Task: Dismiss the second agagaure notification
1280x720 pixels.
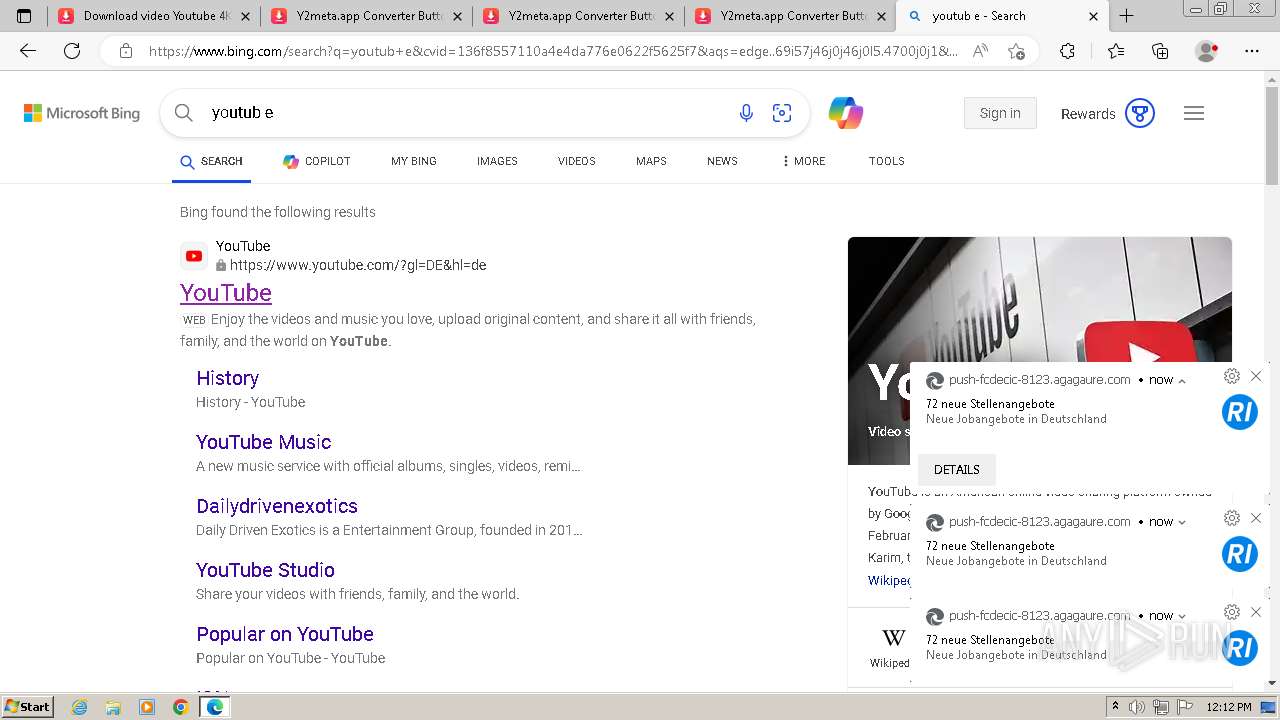Action: tap(1256, 518)
